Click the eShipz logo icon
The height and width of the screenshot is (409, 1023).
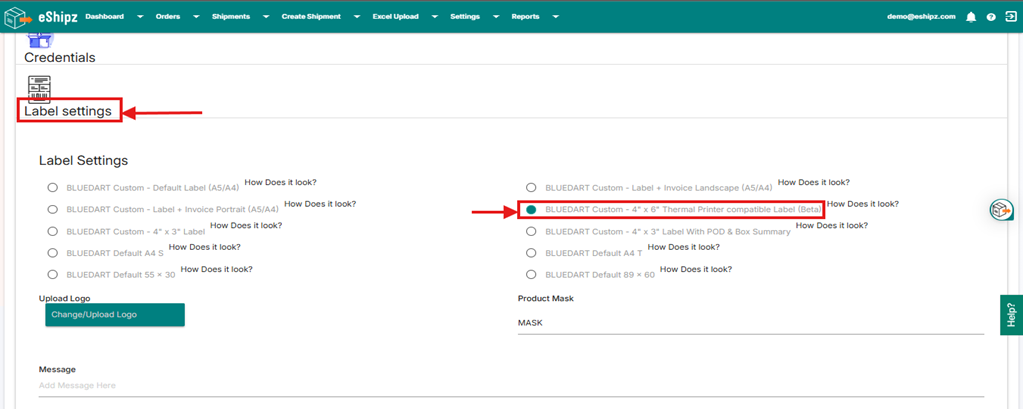click(x=18, y=17)
